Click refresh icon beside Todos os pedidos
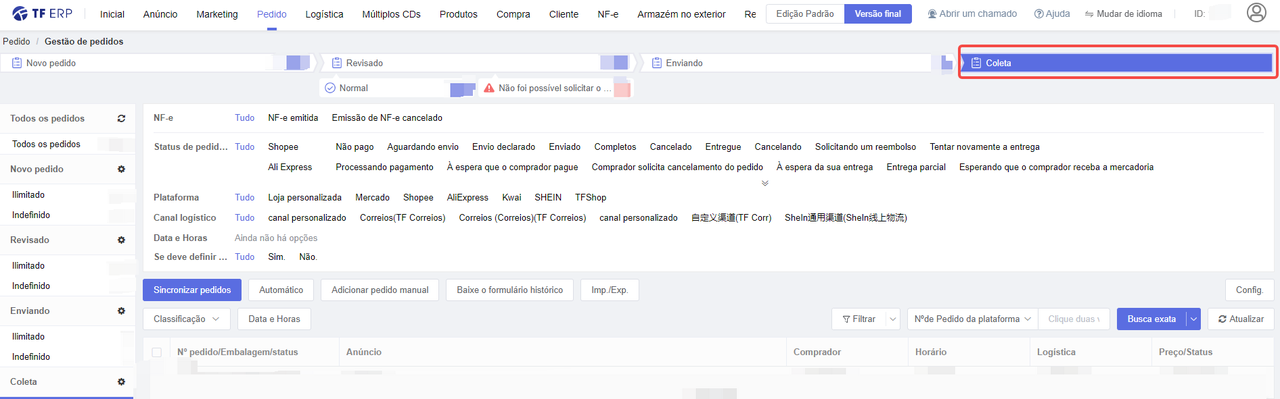The image size is (1280, 399). (121, 118)
